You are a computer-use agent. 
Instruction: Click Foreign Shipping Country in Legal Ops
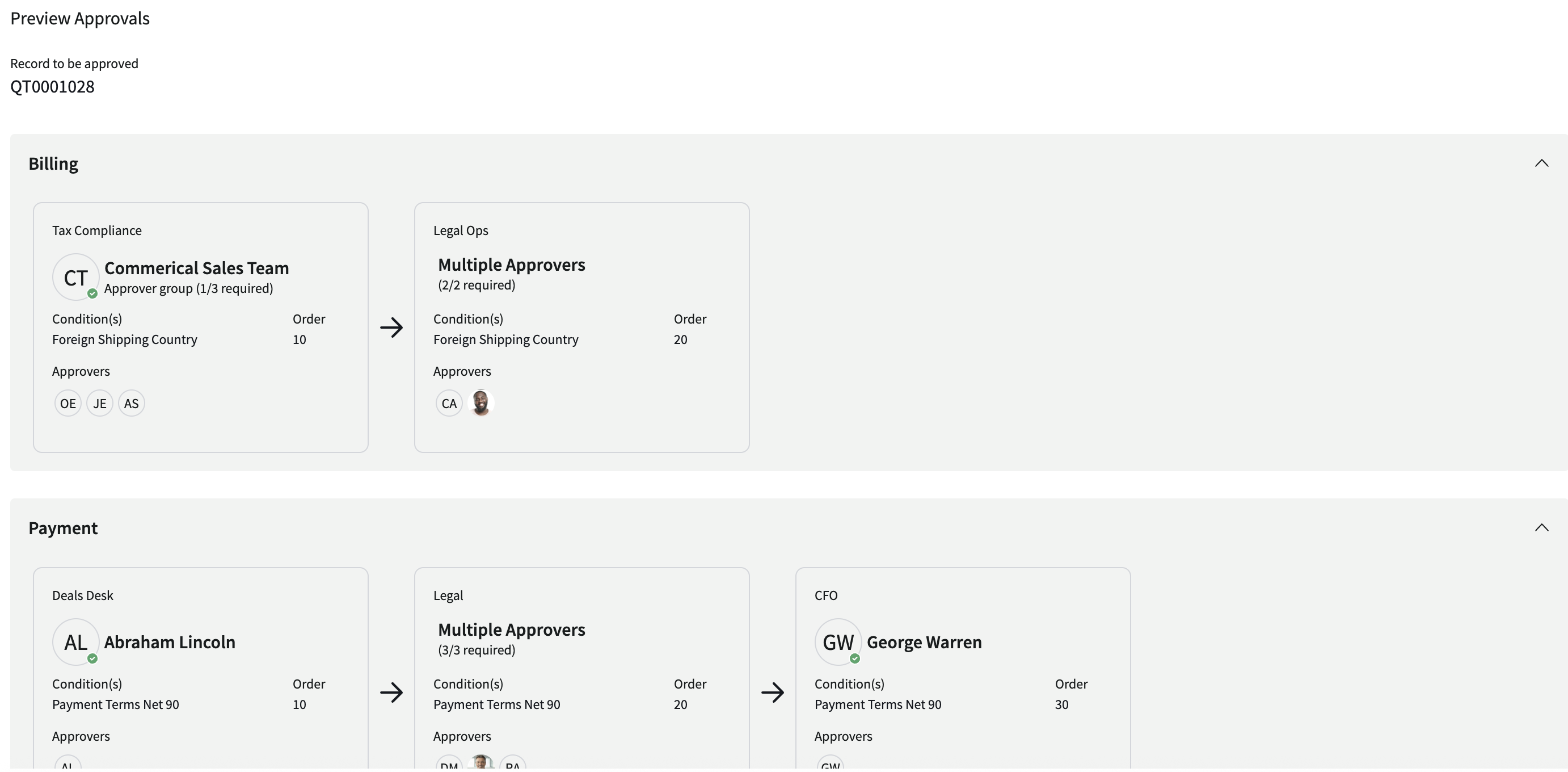point(506,339)
